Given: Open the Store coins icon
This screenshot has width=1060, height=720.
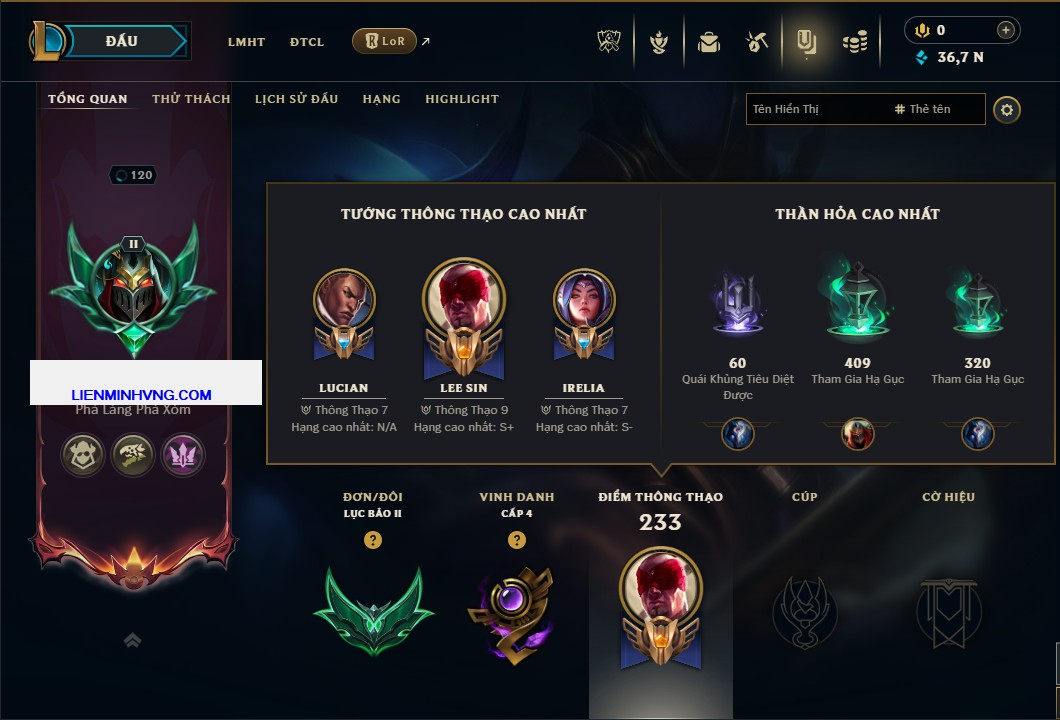Looking at the screenshot, I should 855,43.
